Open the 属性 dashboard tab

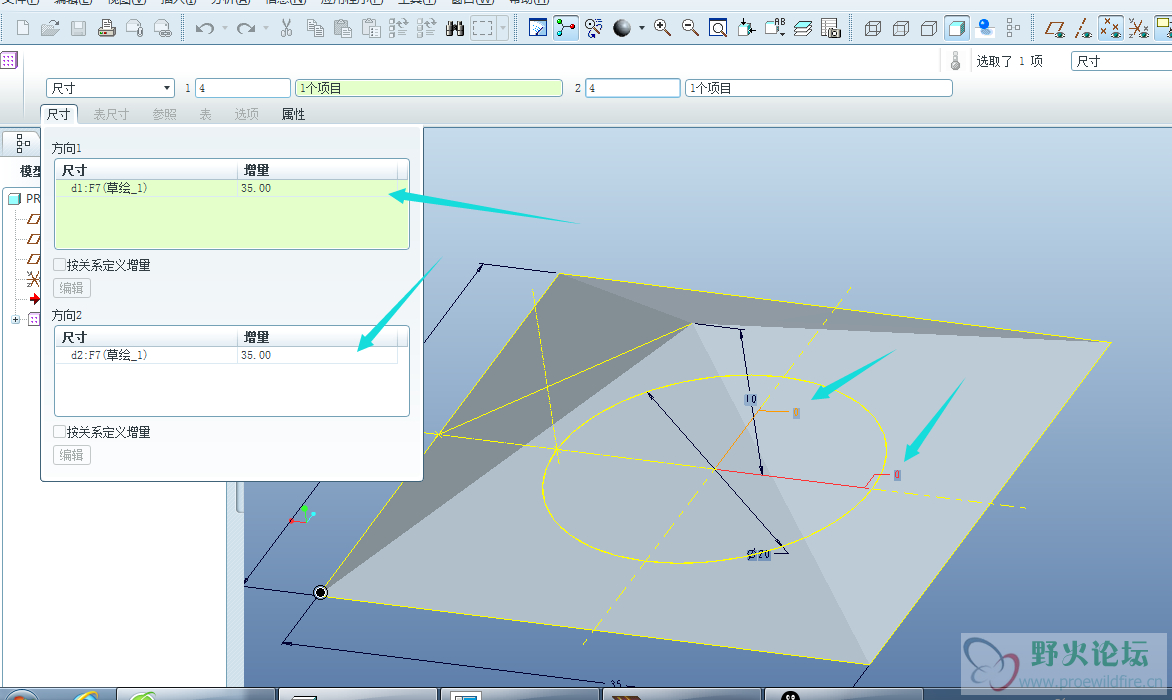point(293,114)
